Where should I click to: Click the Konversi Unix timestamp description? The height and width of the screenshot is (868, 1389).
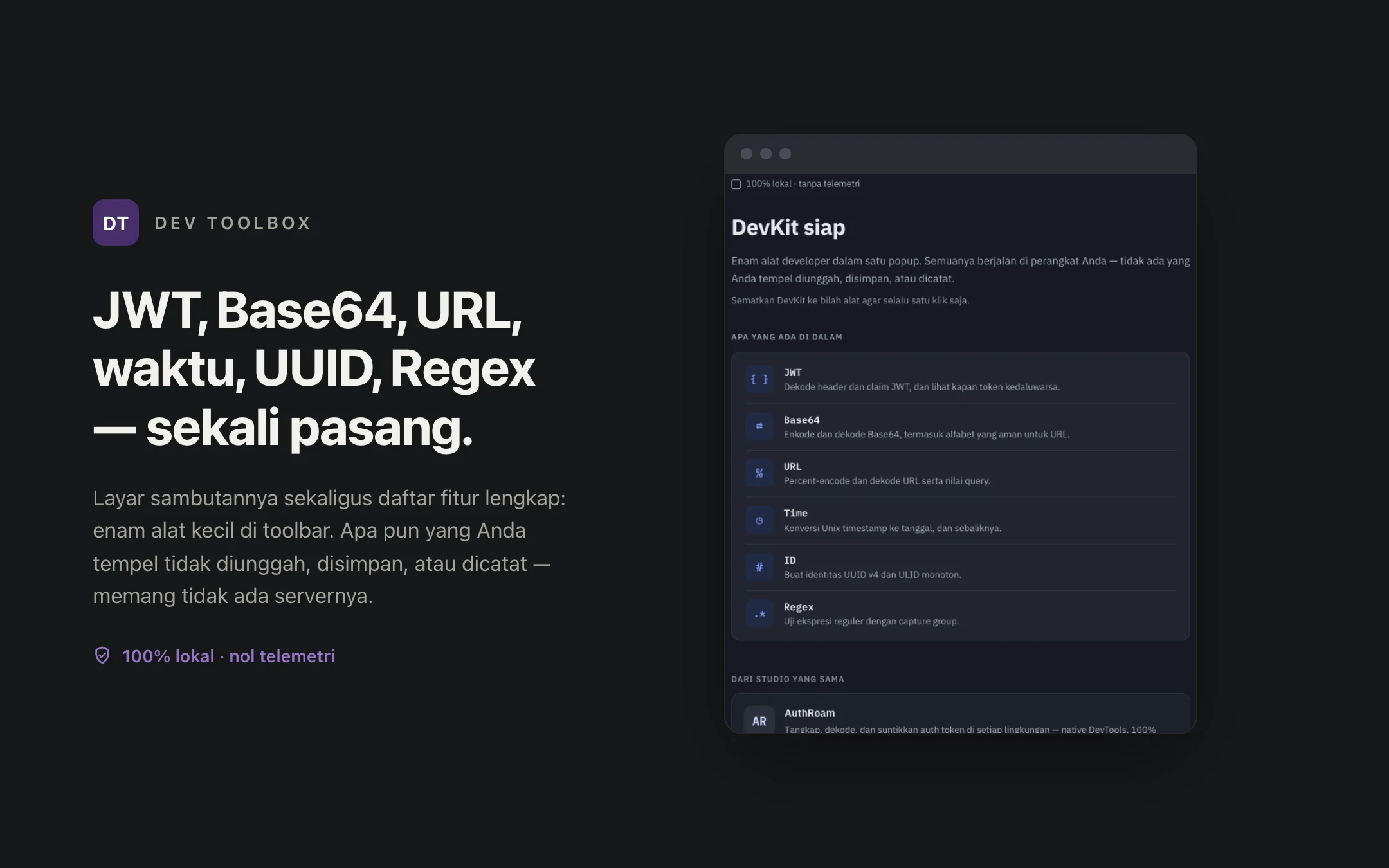tap(893, 528)
